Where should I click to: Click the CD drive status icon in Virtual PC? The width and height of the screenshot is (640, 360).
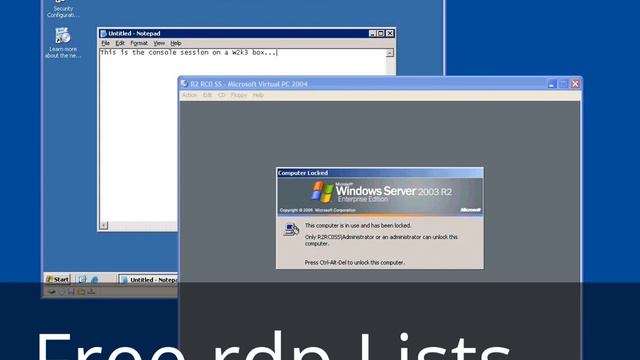(62, 292)
